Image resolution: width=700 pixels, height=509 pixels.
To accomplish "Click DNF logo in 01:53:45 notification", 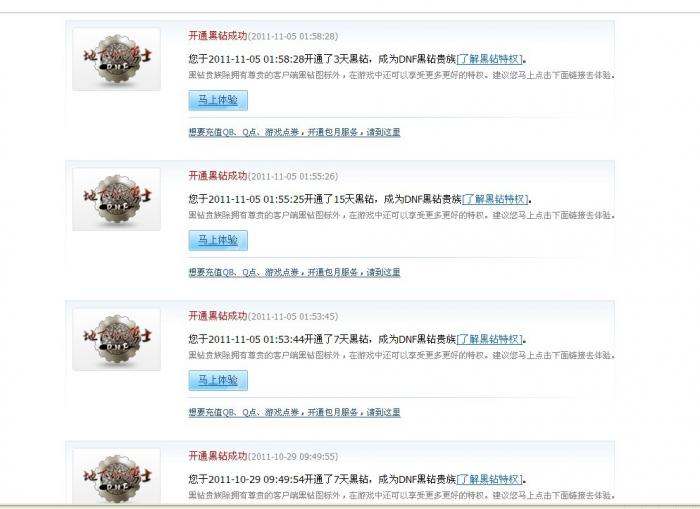I will [117, 339].
